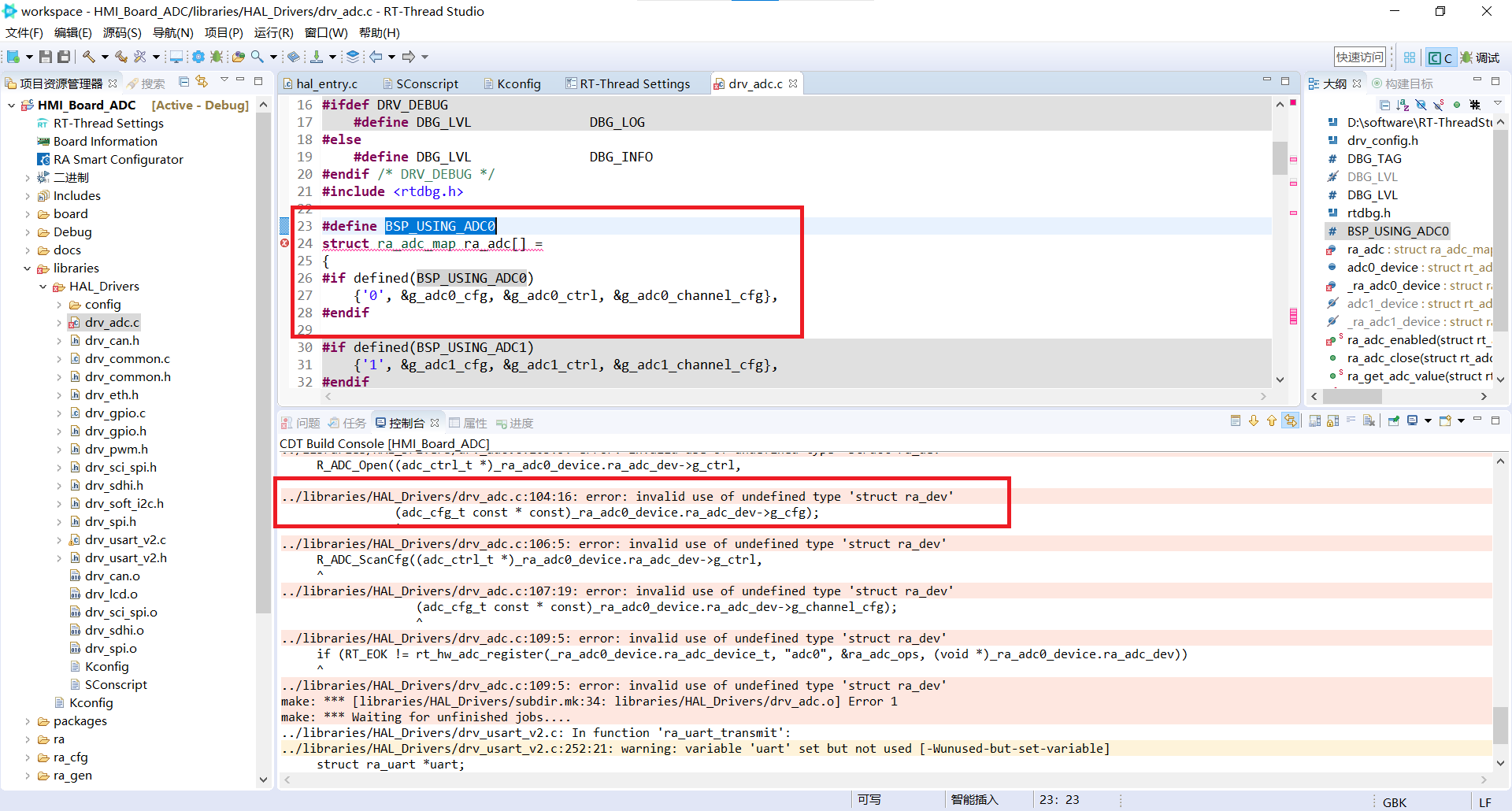The width and height of the screenshot is (1512, 811).
Task: Open the 项目(P) menu
Action: pyautogui.click(x=224, y=32)
